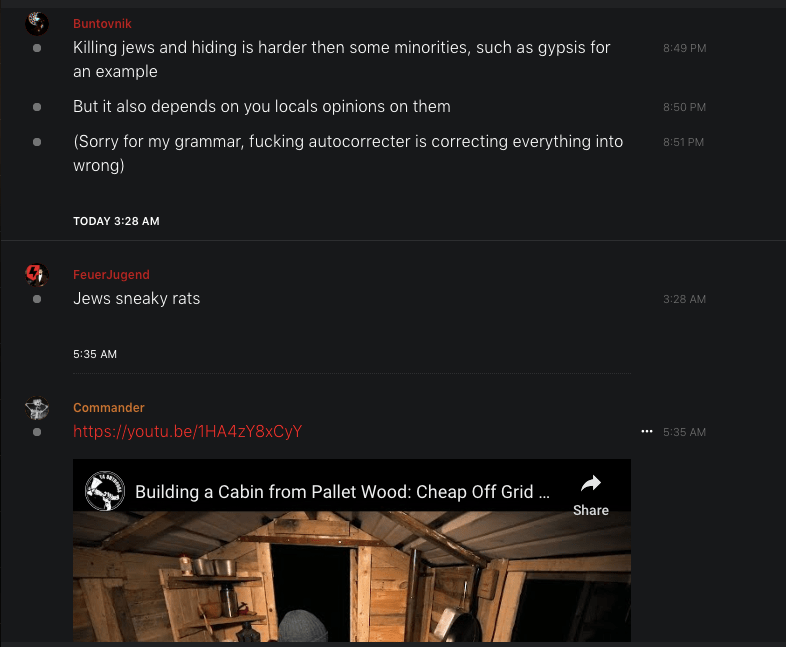The image size is (786, 647).
Task: Click the dot beside the 8:50 PM message
Action: click(x=37, y=107)
